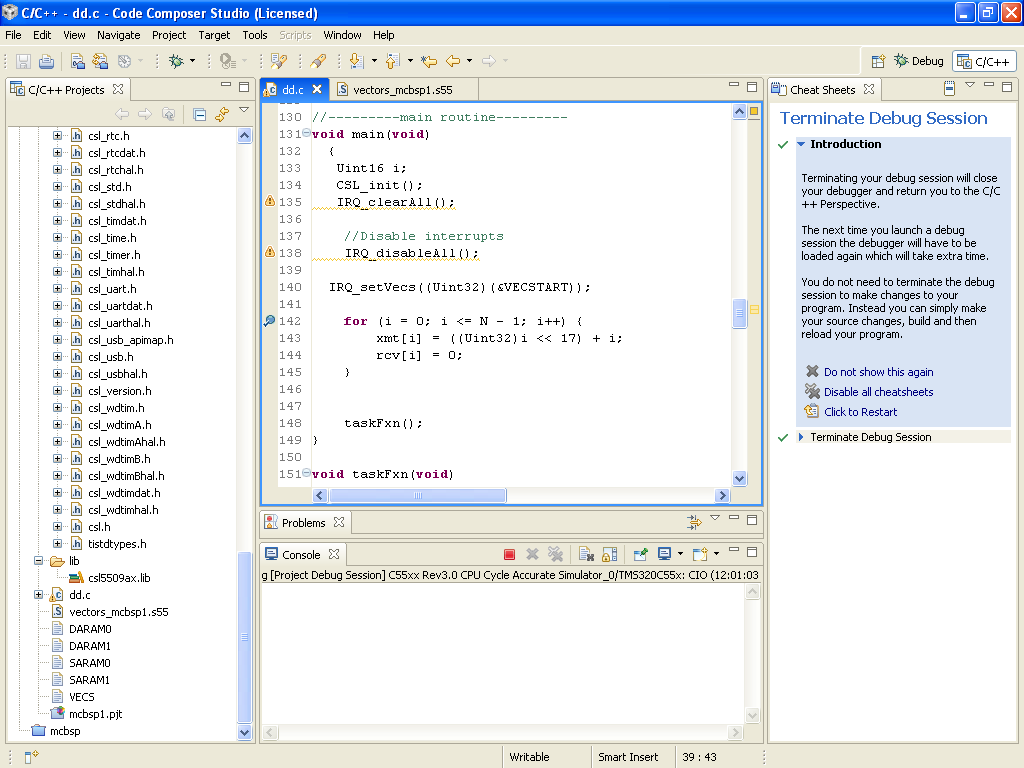Screen dimensions: 1024x768
Task: Click the Debug bug icon in toolbar
Action: point(176,61)
